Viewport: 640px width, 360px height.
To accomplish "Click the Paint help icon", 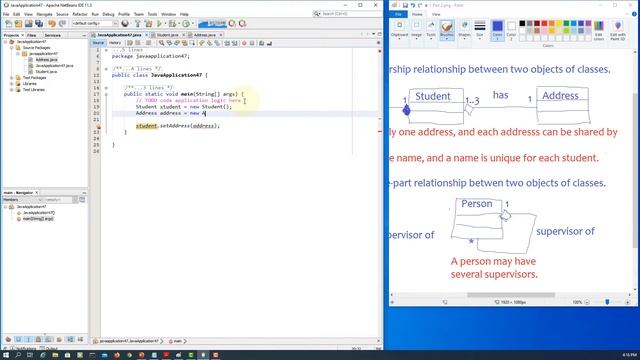I will click(634, 14).
